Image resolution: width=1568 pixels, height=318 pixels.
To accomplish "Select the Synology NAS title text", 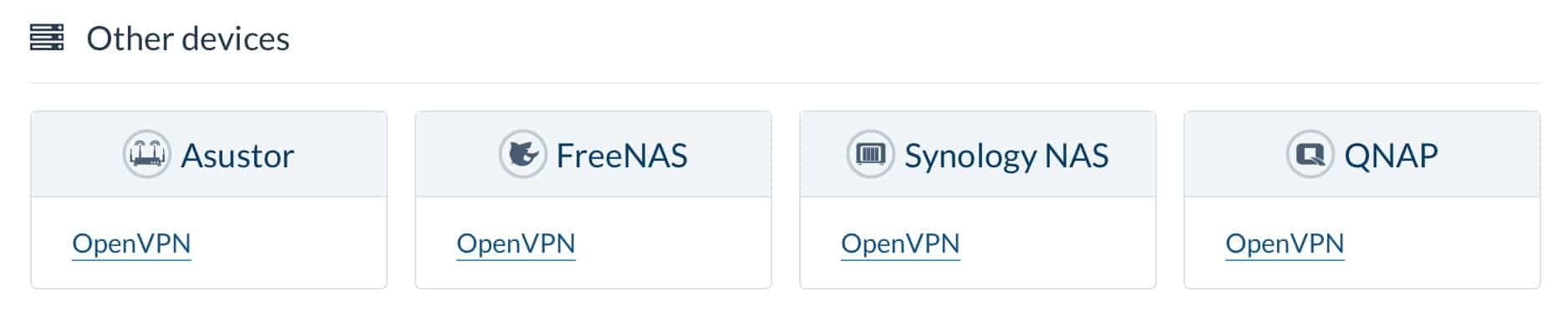I will click(x=1006, y=156).
